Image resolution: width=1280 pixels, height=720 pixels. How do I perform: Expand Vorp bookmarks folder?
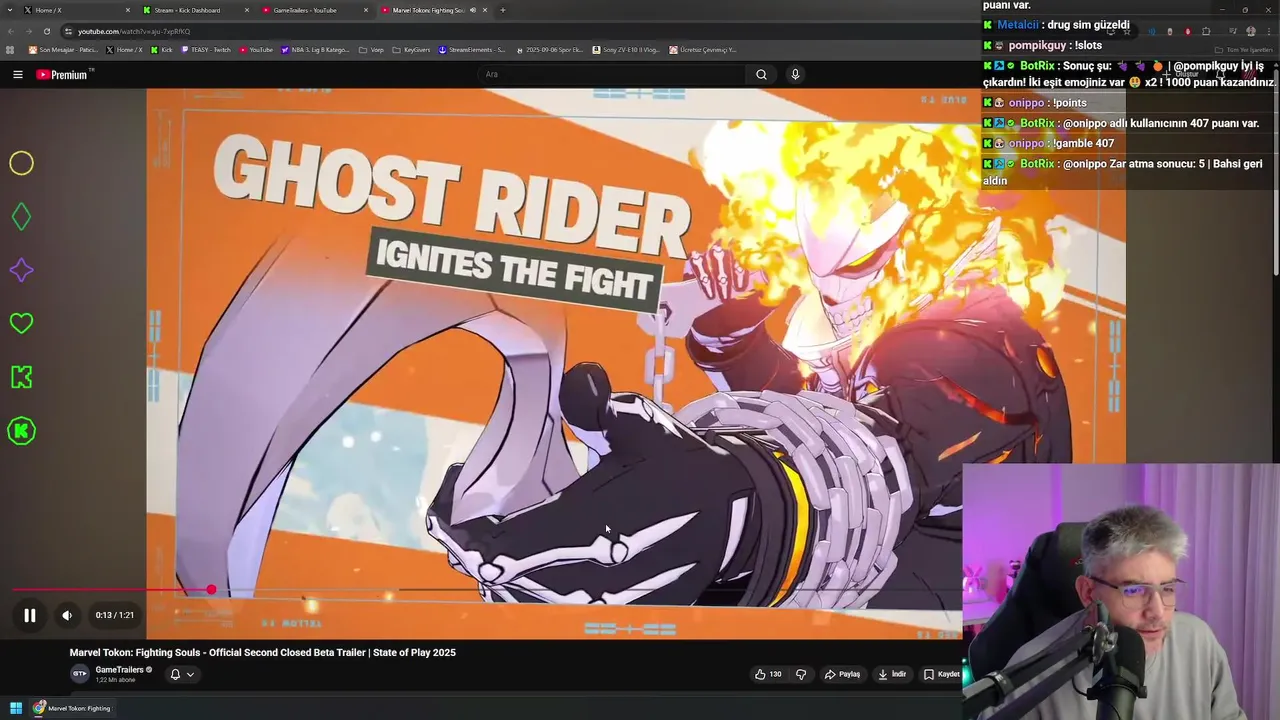pyautogui.click(x=372, y=49)
